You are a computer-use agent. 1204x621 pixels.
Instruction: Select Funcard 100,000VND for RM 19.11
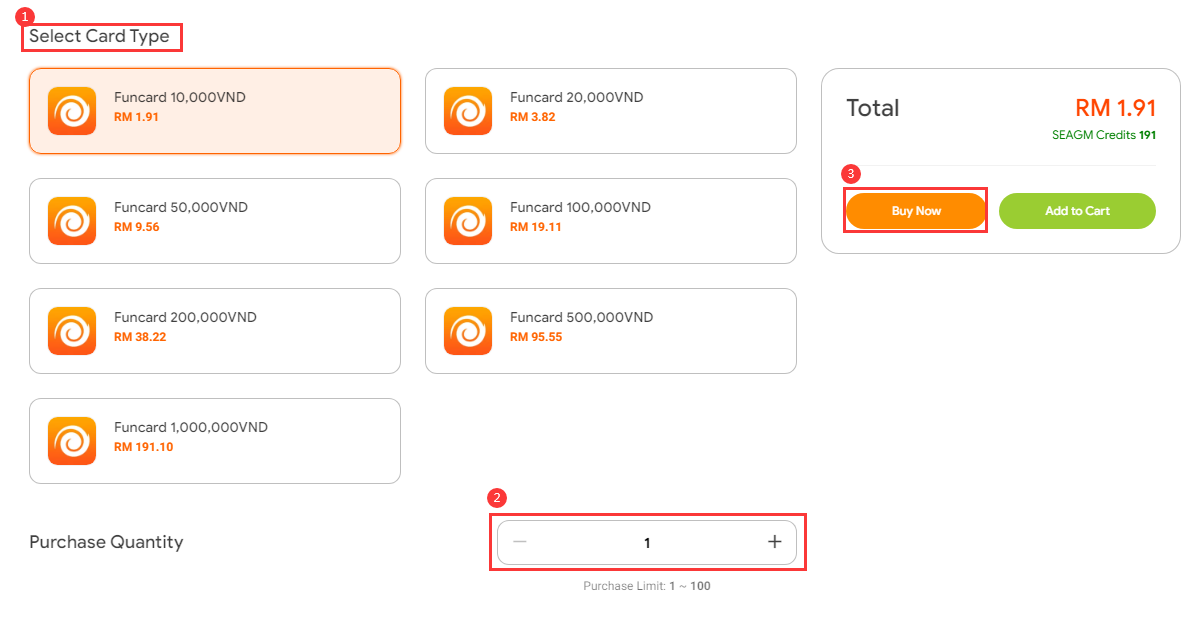click(611, 221)
